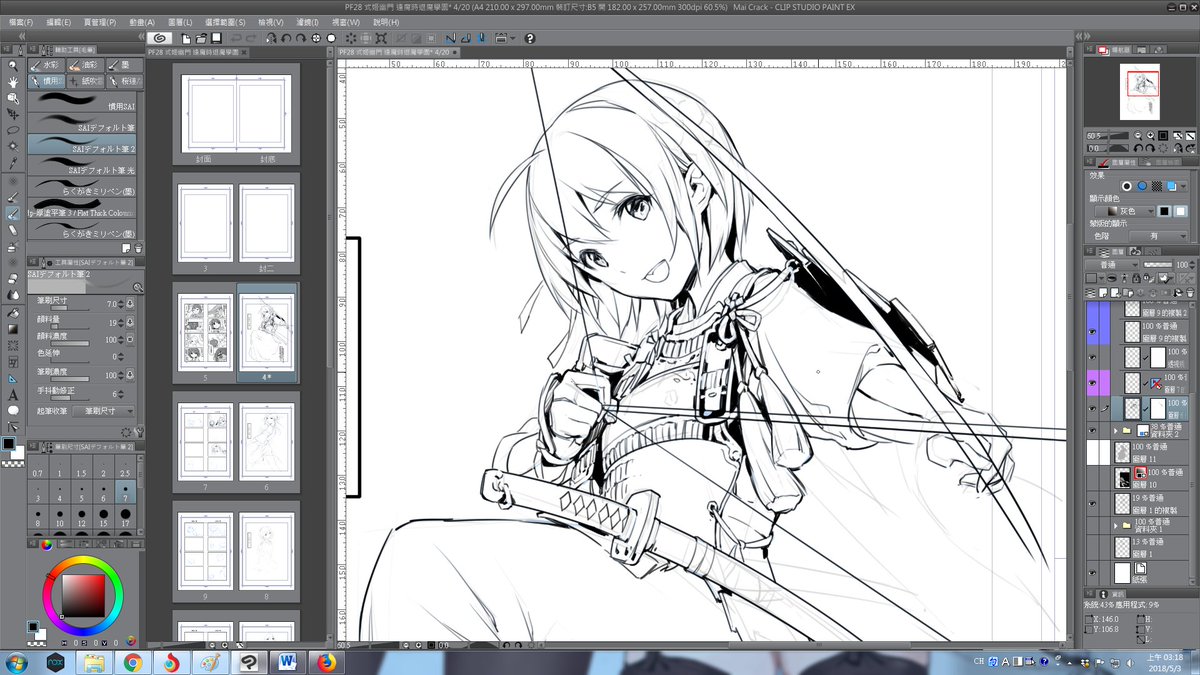Close the page manager document tab
1200x675 pixels.
(245, 51)
